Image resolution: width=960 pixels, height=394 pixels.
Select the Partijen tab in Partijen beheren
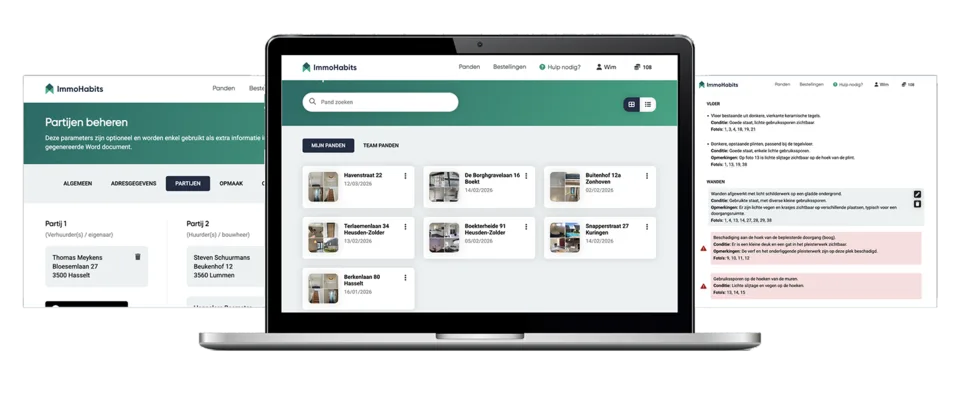pos(187,184)
